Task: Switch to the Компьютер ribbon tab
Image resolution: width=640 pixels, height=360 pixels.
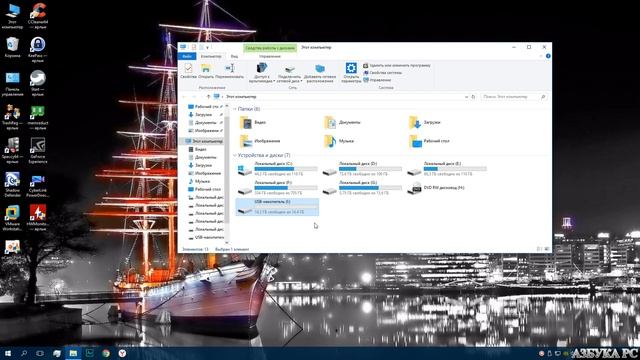Action: tap(211, 56)
